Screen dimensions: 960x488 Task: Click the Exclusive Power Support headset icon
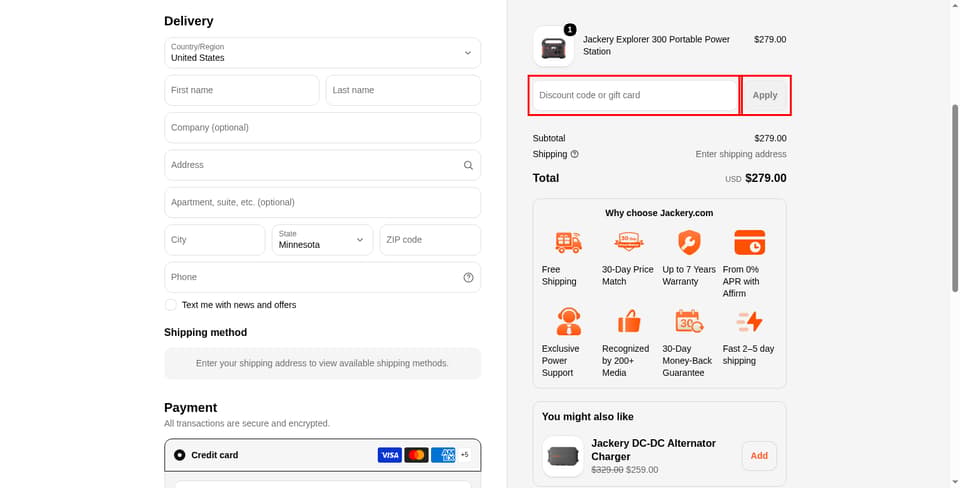tap(569, 321)
